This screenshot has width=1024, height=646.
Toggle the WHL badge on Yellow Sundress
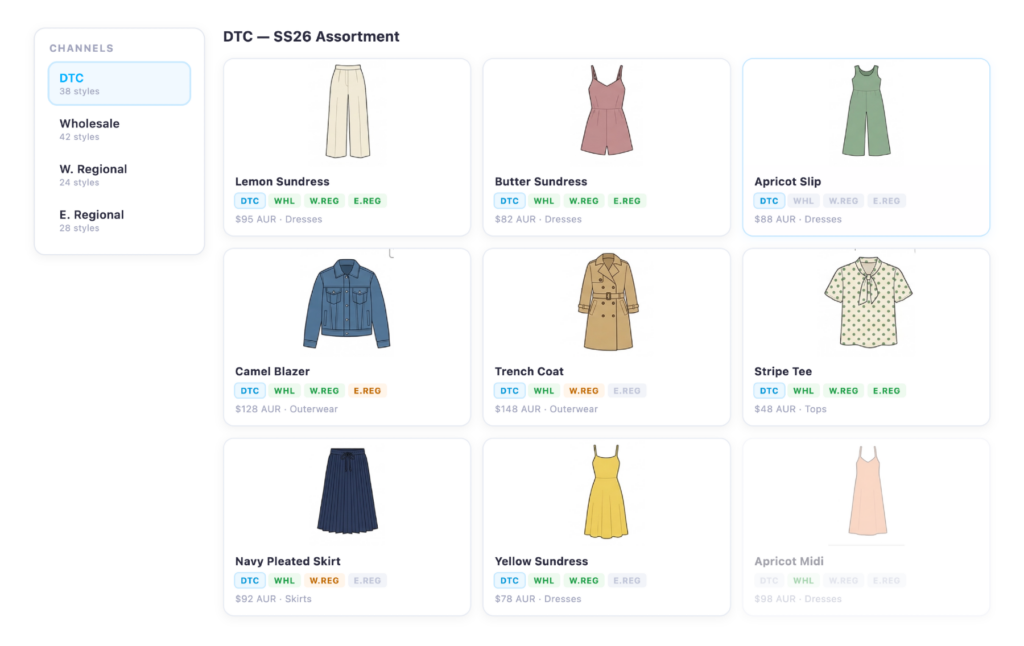pos(543,580)
